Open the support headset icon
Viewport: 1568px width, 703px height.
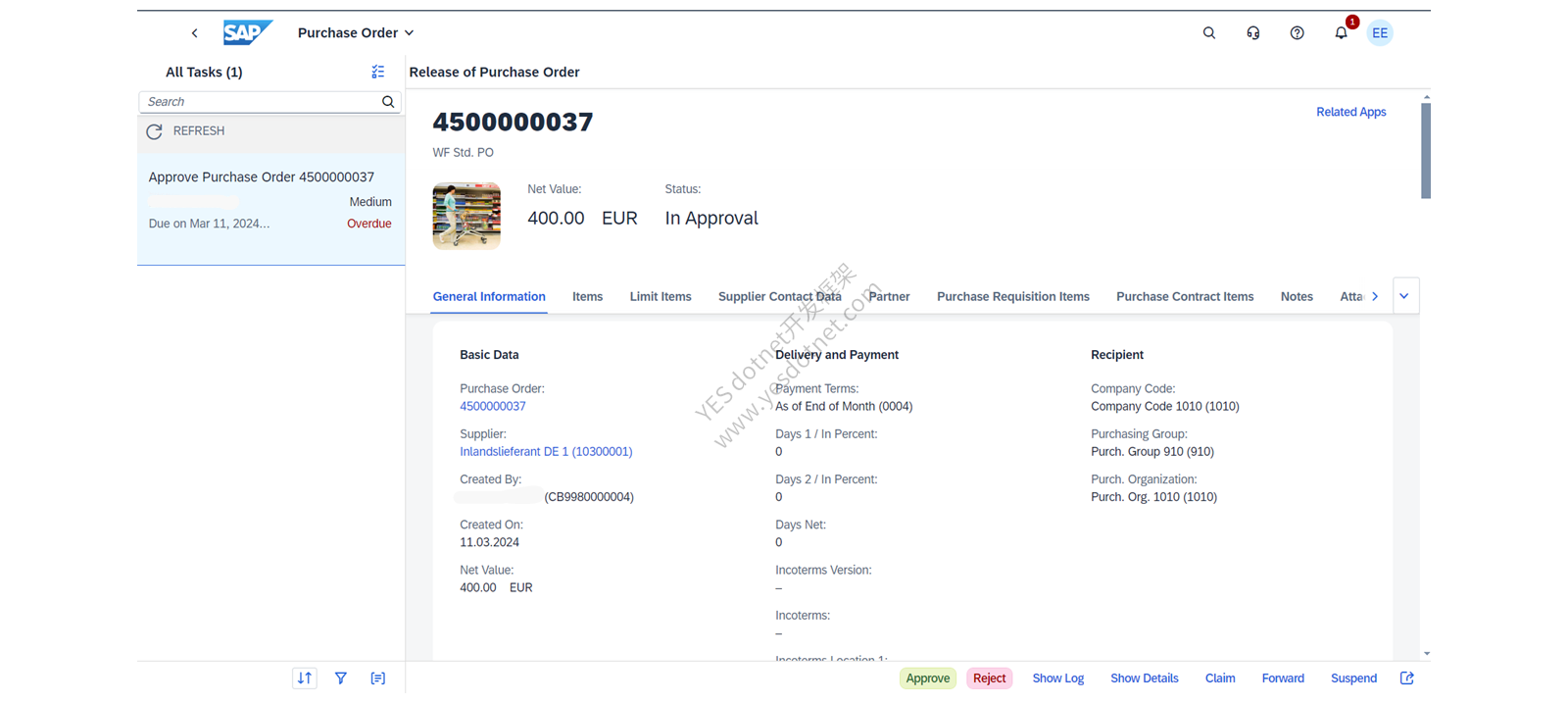click(1253, 33)
